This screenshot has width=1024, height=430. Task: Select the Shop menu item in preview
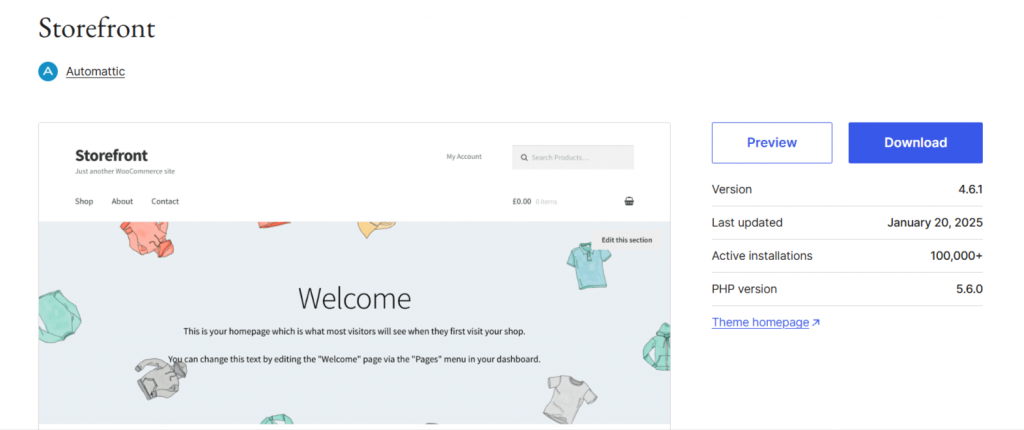coord(84,201)
